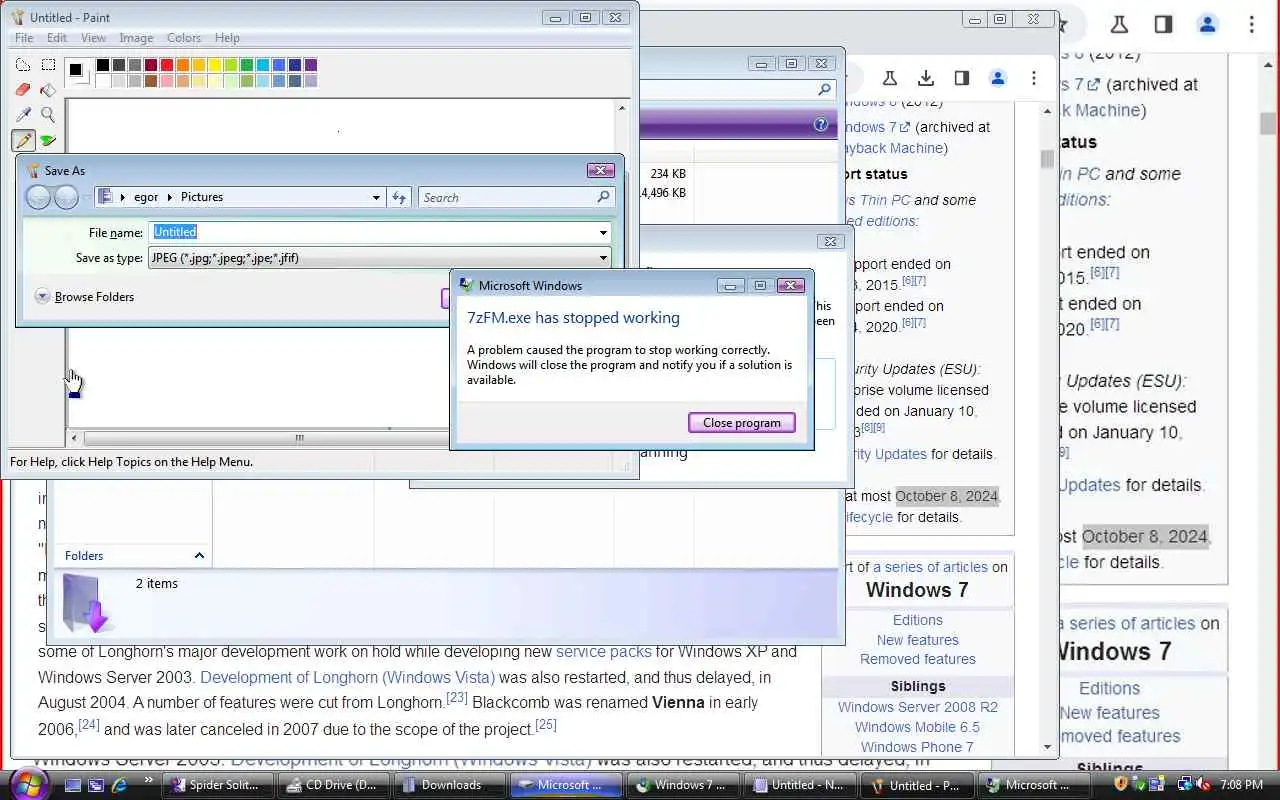Image resolution: width=1280 pixels, height=800 pixels.
Task: Open Paint's File menu
Action: pyautogui.click(x=24, y=38)
